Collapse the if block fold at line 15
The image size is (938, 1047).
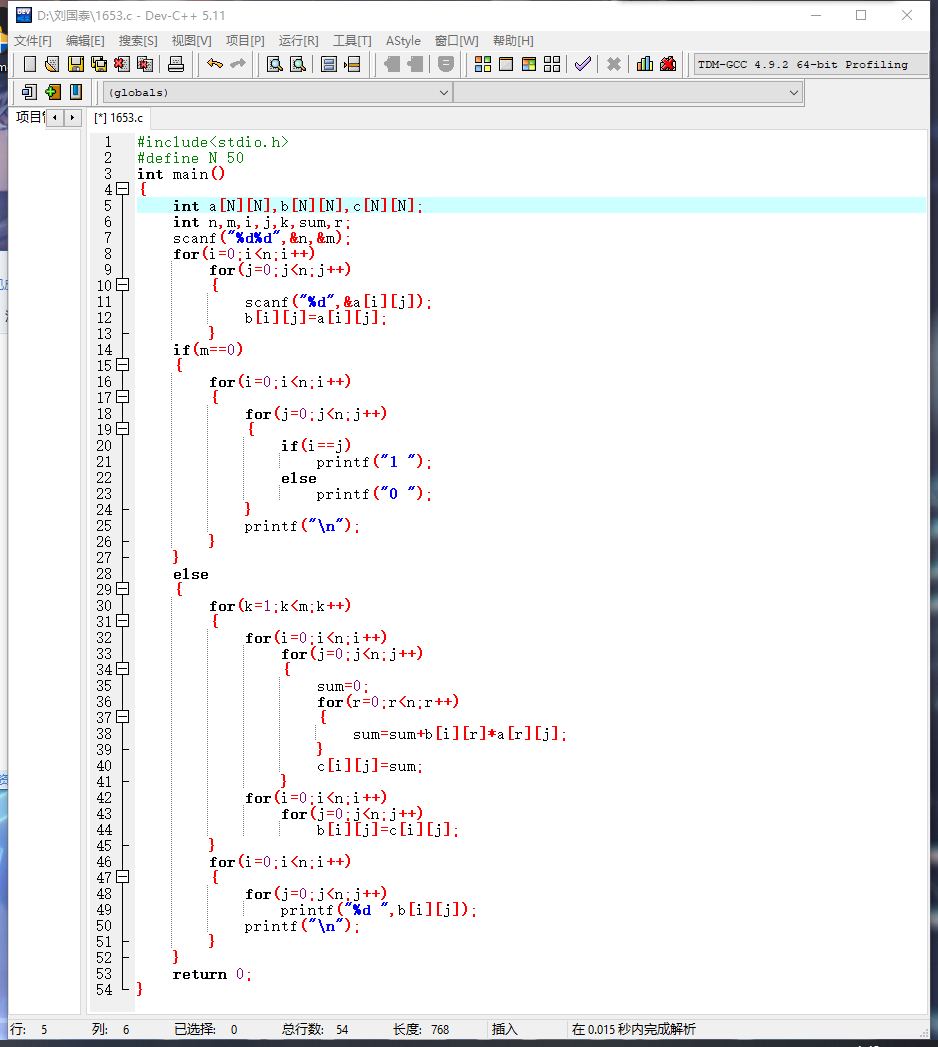[x=123, y=365]
